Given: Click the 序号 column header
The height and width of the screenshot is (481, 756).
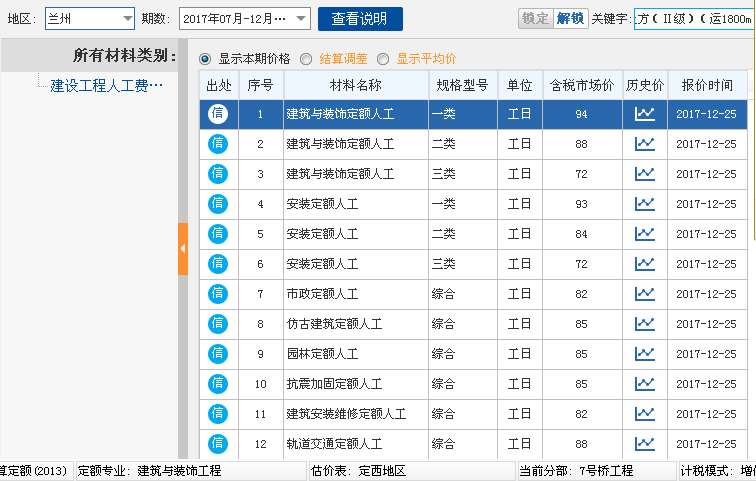Looking at the screenshot, I should click(x=260, y=85).
